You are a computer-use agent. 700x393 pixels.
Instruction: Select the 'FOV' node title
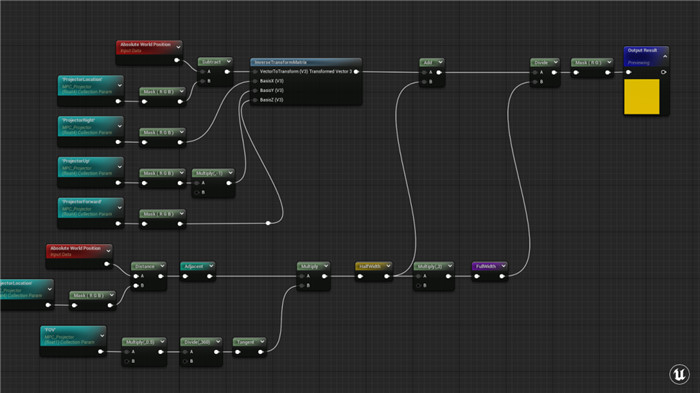[x=50, y=330]
